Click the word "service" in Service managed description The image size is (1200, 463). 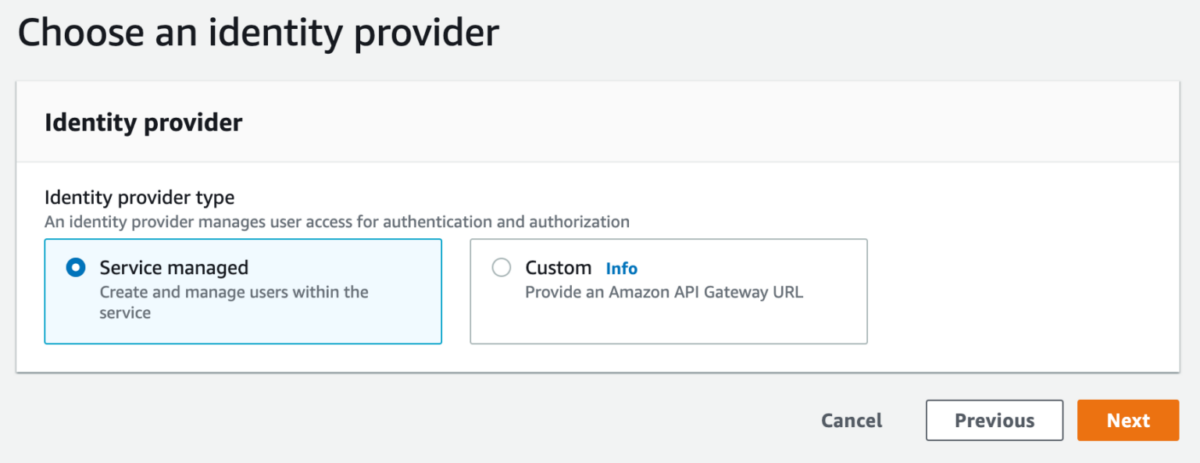(x=125, y=313)
